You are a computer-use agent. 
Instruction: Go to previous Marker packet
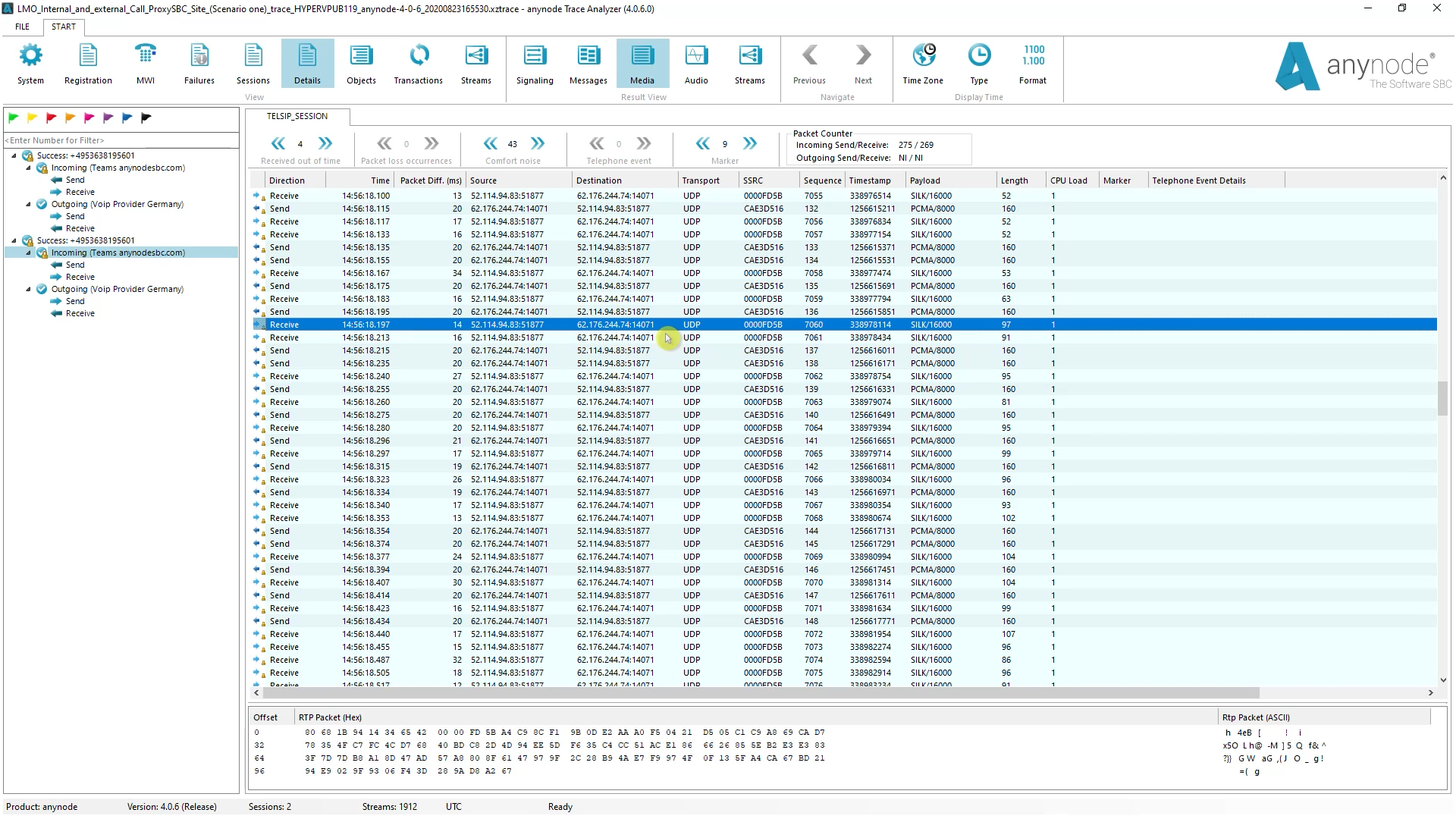pyautogui.click(x=703, y=143)
